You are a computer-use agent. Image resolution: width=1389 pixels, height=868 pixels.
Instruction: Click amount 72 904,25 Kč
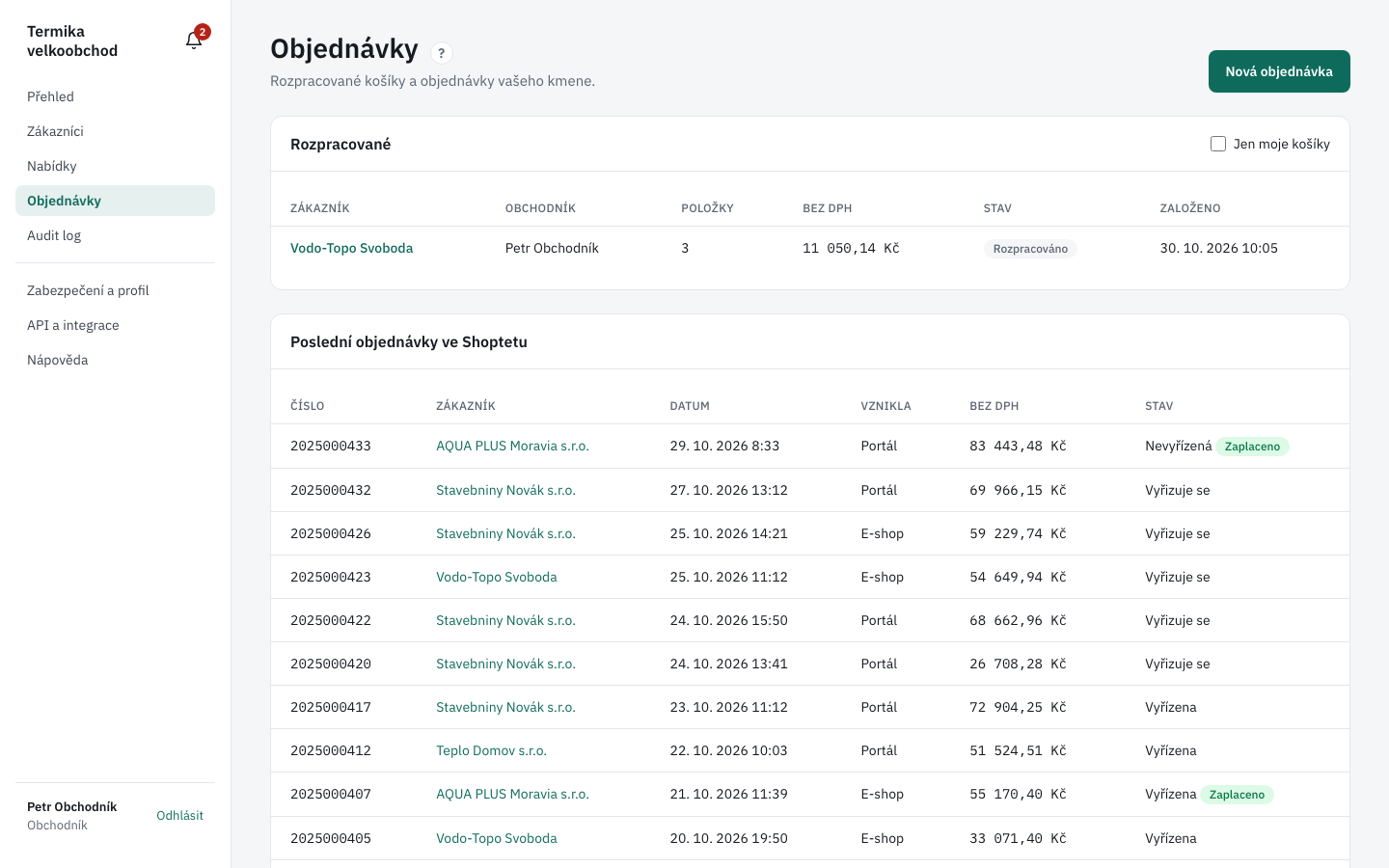(1018, 707)
